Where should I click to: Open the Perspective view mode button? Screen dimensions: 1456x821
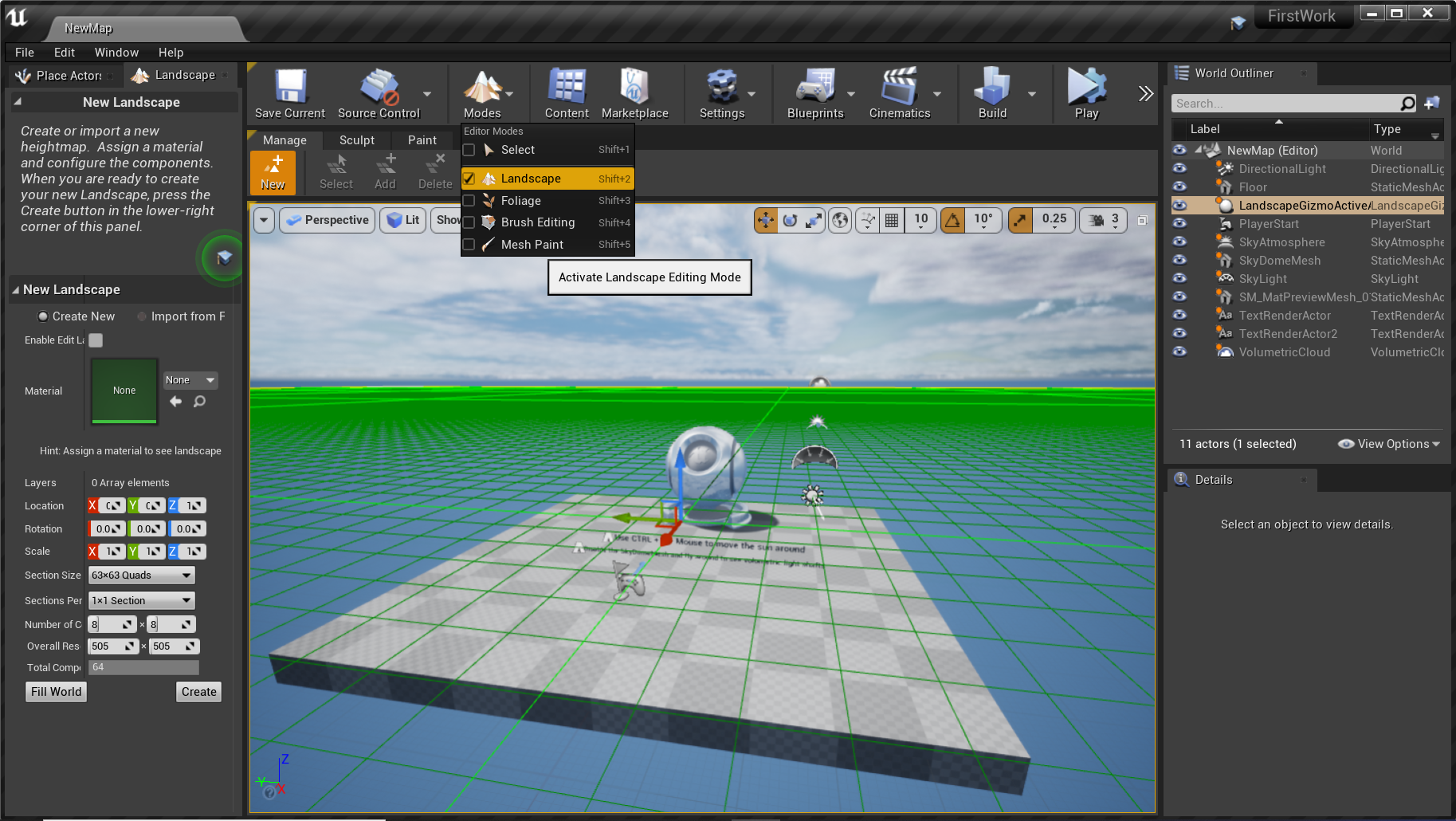[x=328, y=220]
